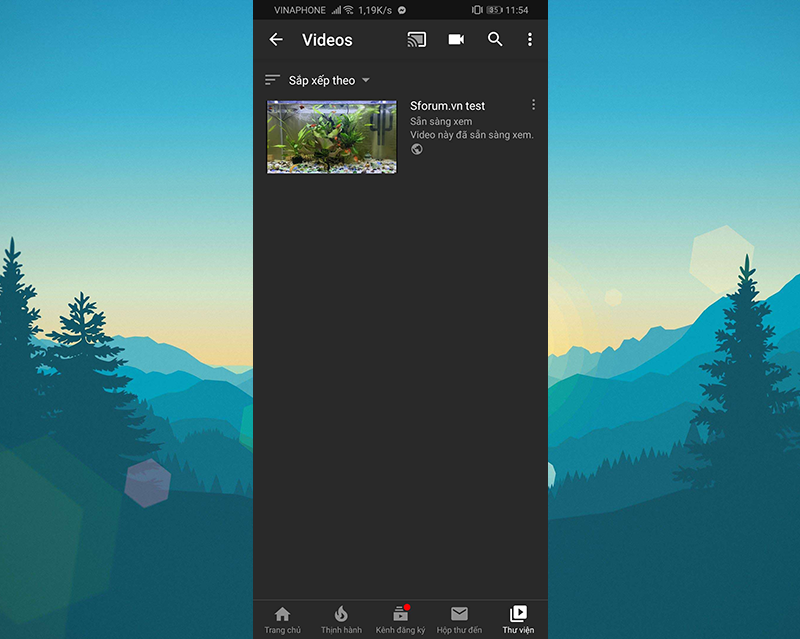Expand the Sắp xếp theo dropdown arrow
The width and height of the screenshot is (800, 639).
[366, 80]
